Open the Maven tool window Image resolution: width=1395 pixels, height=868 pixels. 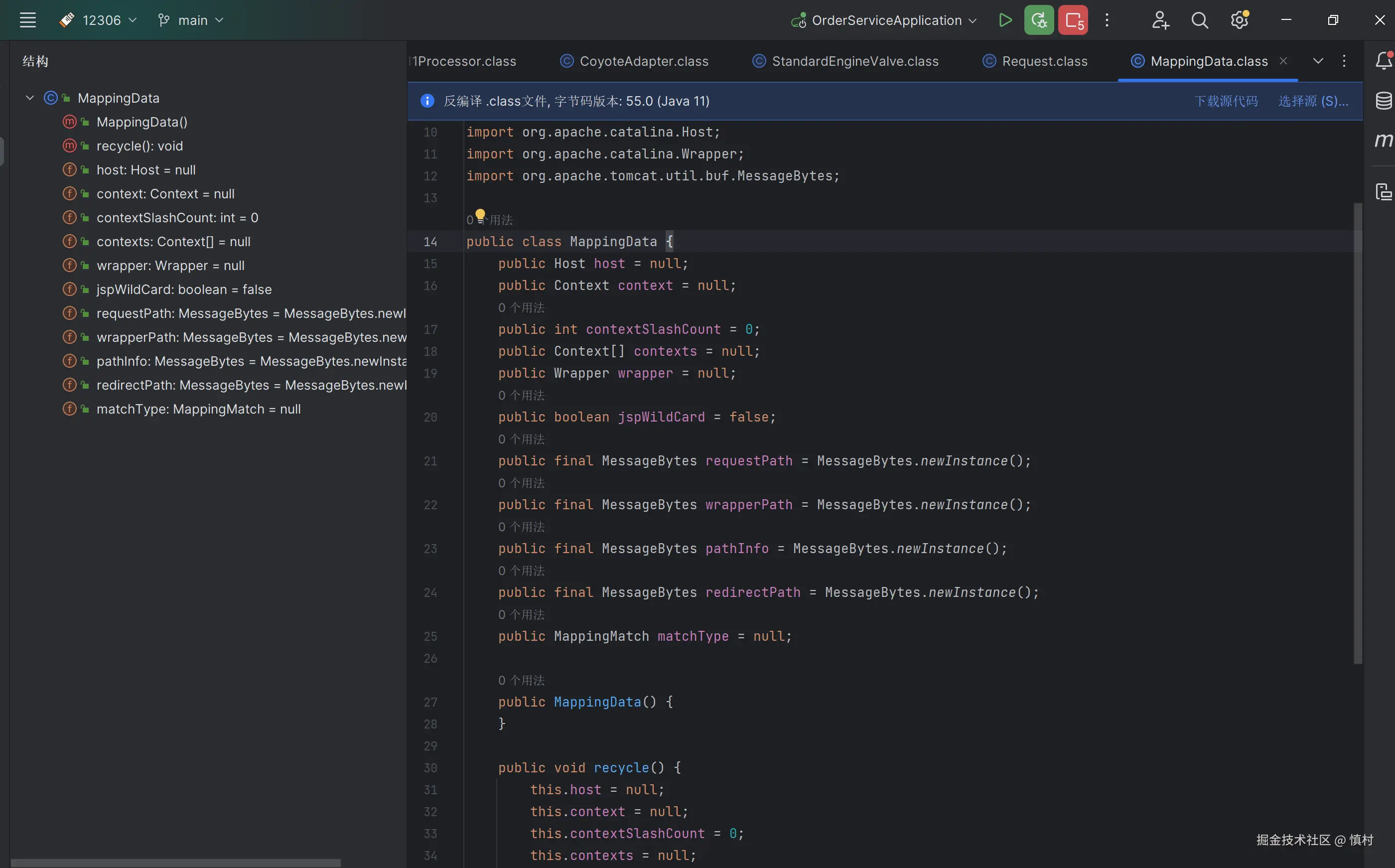pos(1384,140)
